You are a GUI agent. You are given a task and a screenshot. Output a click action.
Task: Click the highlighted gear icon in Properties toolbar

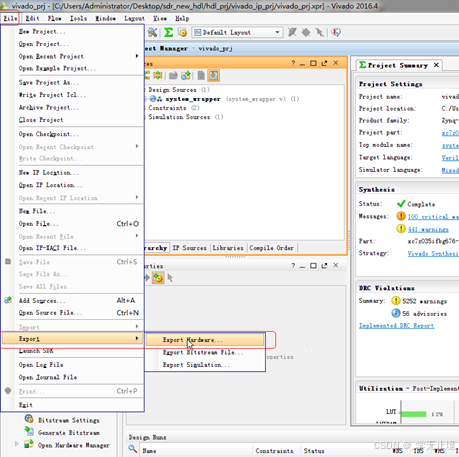tap(158, 277)
